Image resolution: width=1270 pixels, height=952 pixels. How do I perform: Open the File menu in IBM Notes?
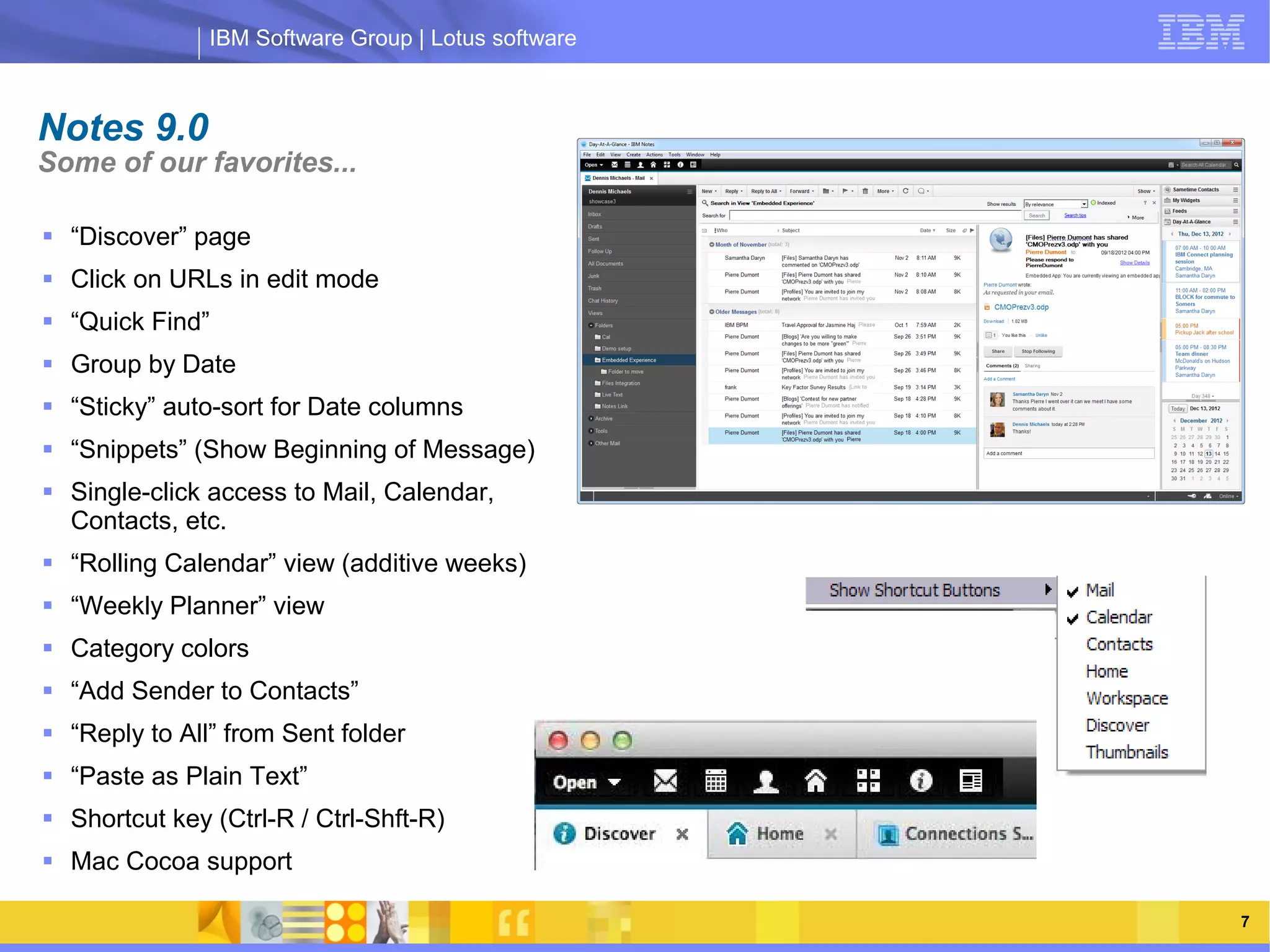587,154
